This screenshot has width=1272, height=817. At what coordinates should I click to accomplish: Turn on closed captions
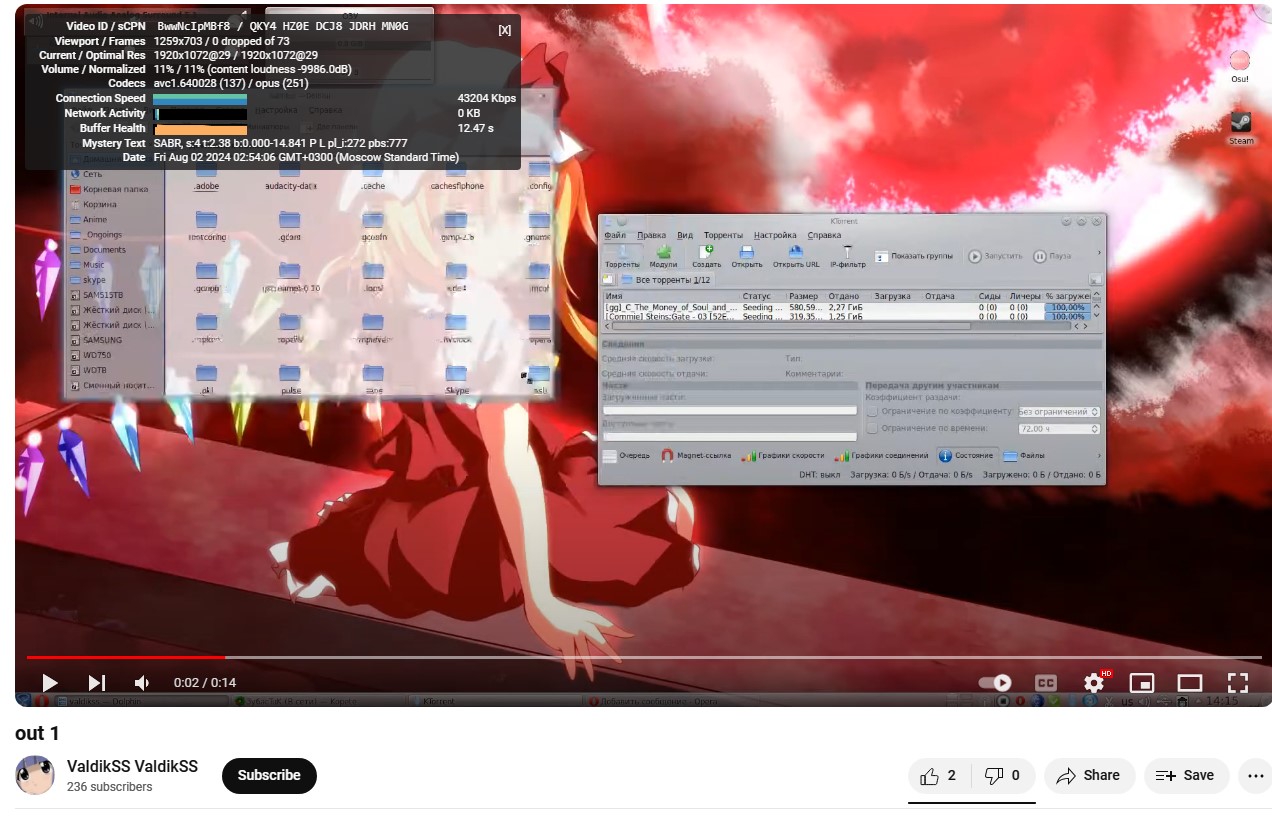point(1045,683)
